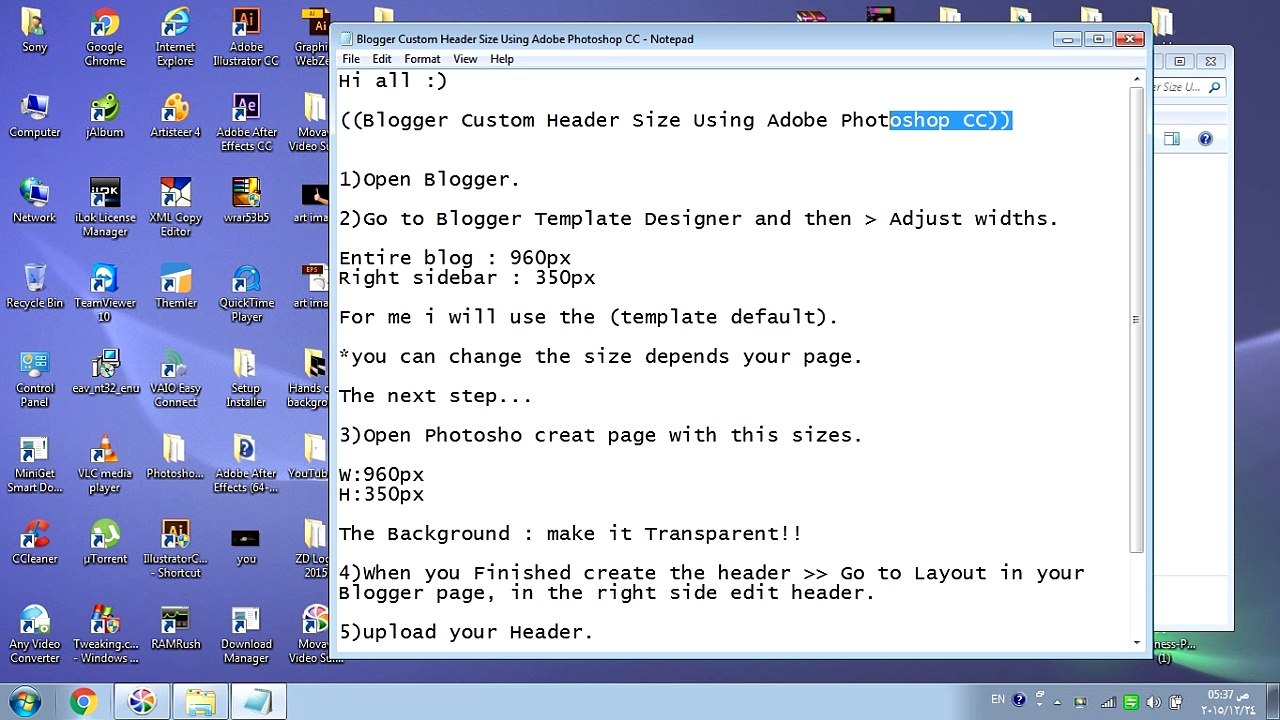The width and height of the screenshot is (1280, 720).
Task: Select the jAlbum frog icon
Action: [x=104, y=117]
